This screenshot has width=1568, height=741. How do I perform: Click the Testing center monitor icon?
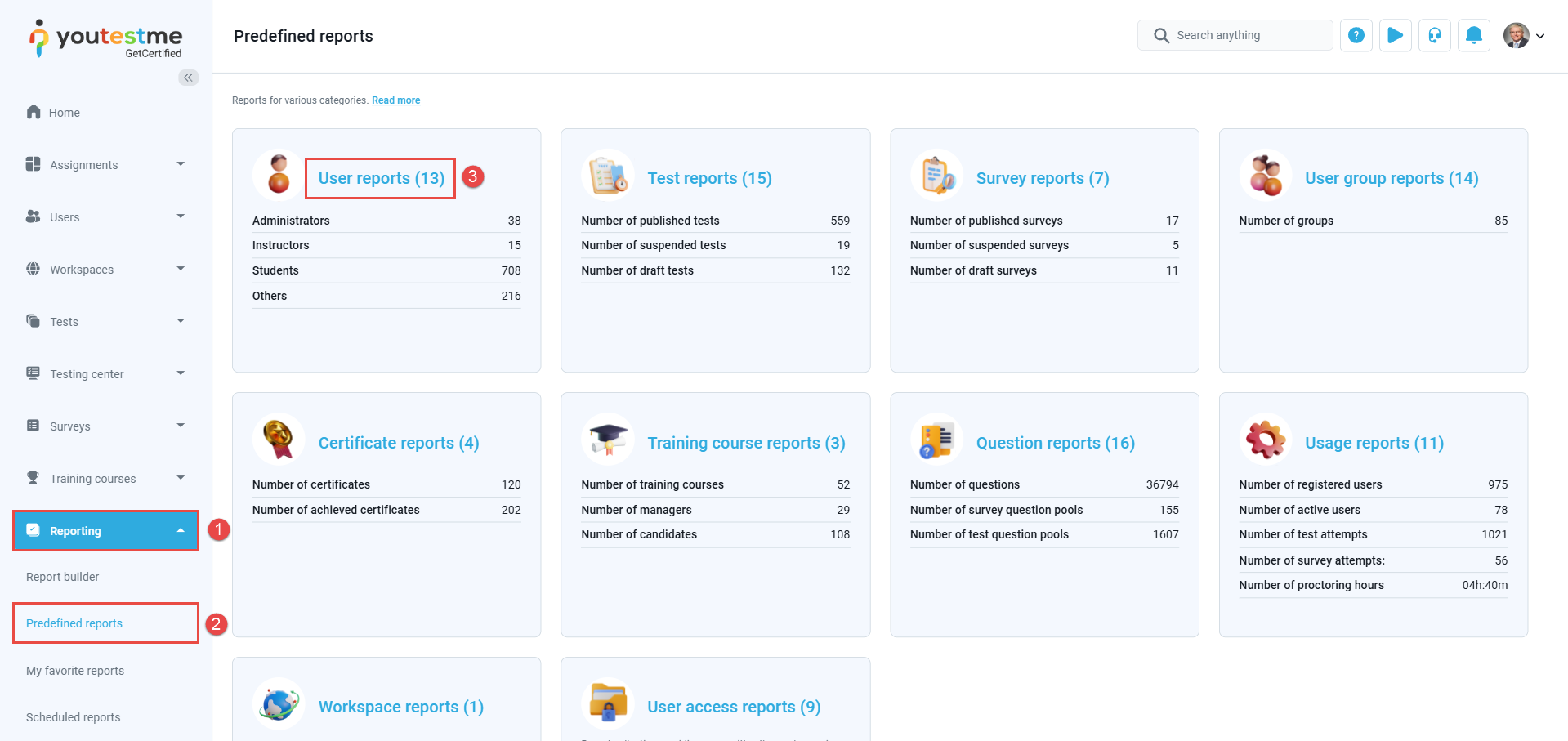[34, 373]
